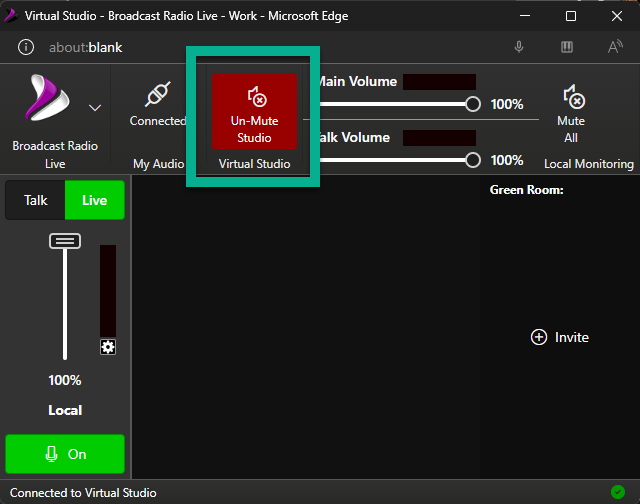This screenshot has height=504, width=640.
Task: Click the Main Volume slider handle
Action: click(473, 104)
